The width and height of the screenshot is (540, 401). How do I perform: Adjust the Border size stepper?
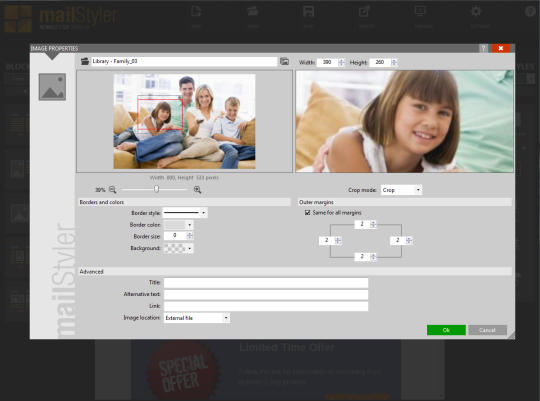pos(189,236)
